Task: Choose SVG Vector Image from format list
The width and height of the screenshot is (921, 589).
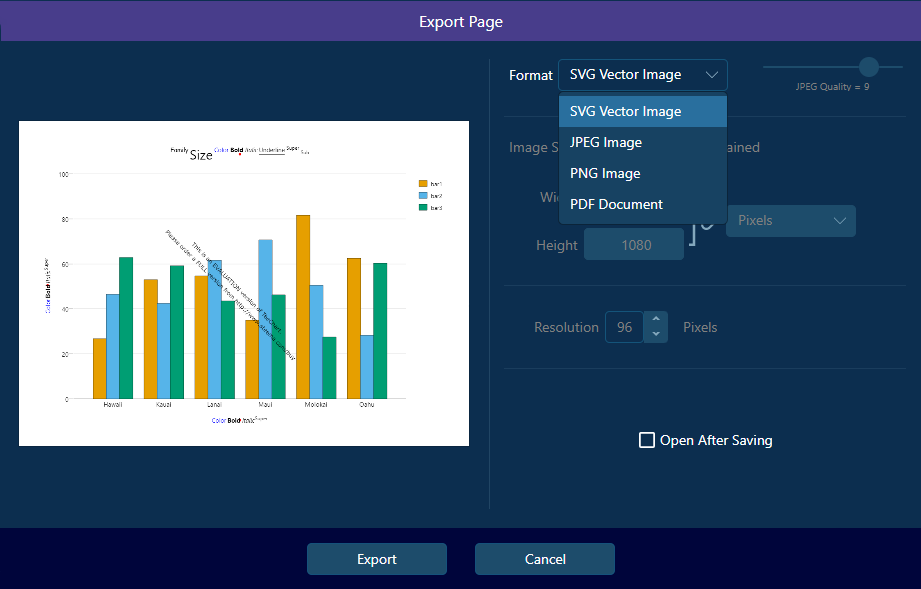Action: tap(643, 112)
